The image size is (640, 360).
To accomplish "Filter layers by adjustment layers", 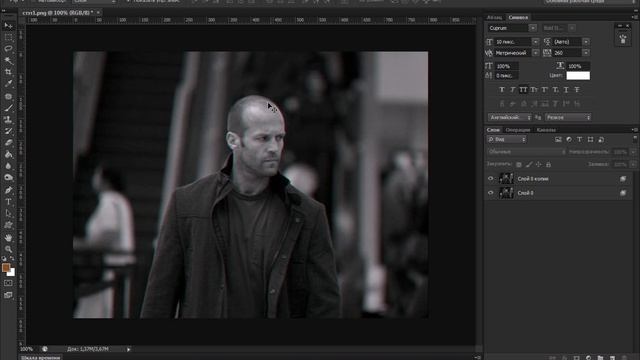I will 569,140.
